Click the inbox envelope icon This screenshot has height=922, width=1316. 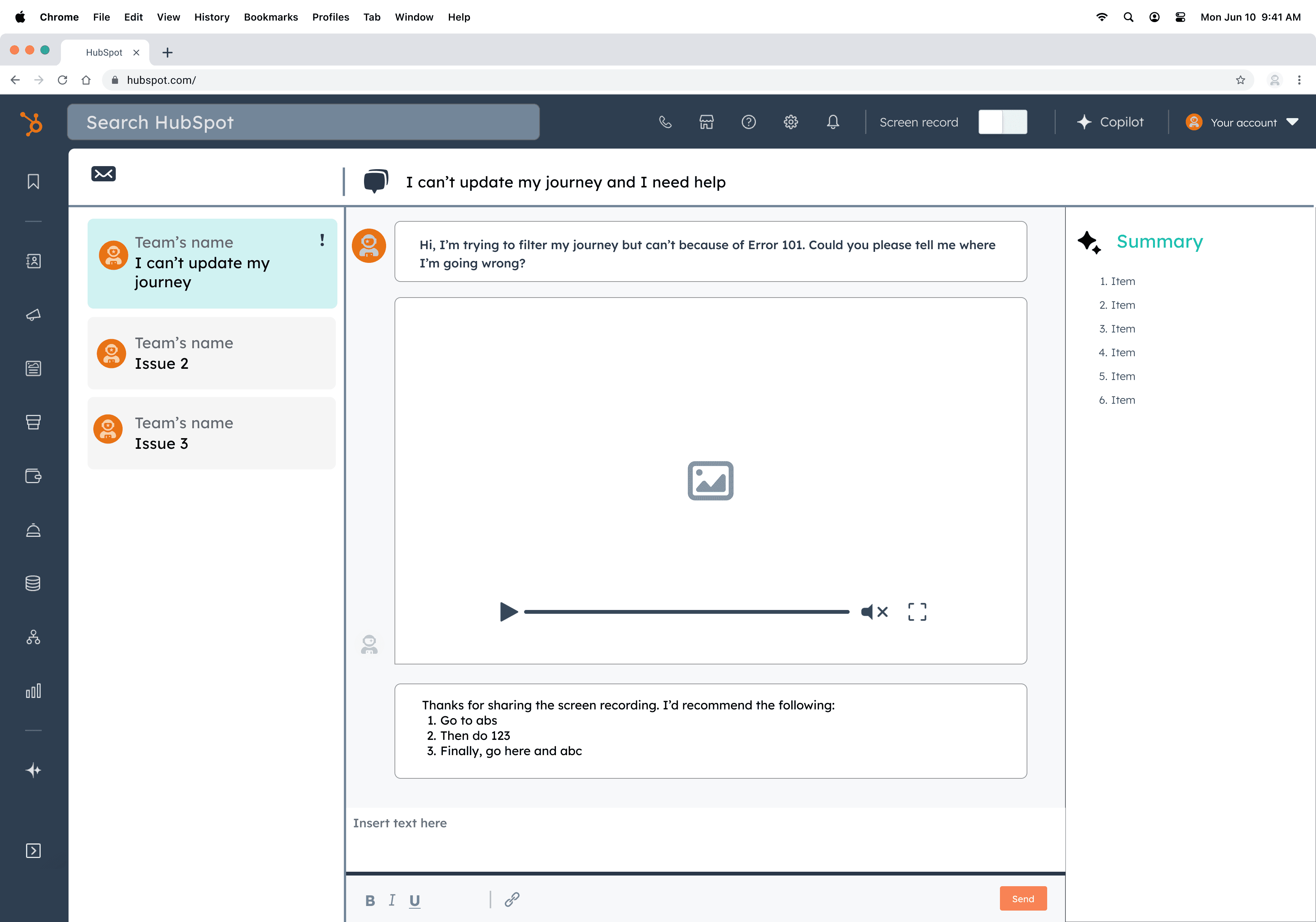[x=103, y=174]
